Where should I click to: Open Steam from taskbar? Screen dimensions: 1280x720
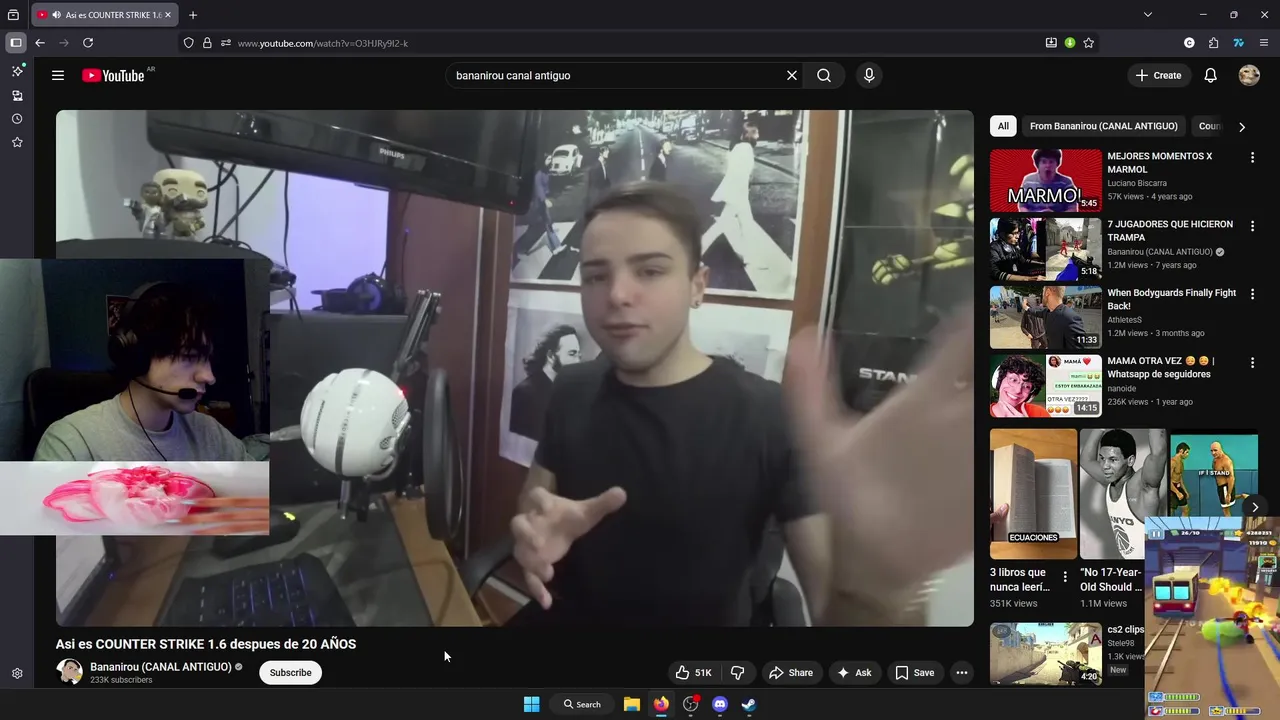point(749,704)
